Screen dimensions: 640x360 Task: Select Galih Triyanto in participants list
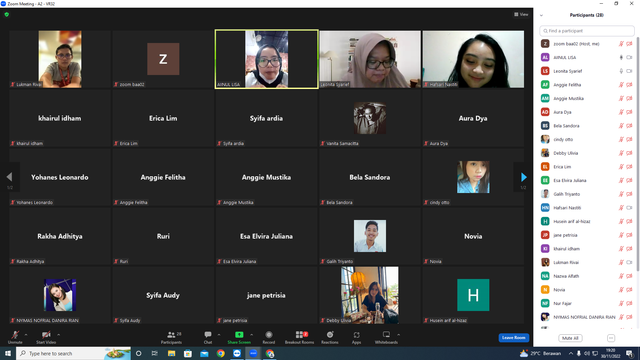point(587,194)
